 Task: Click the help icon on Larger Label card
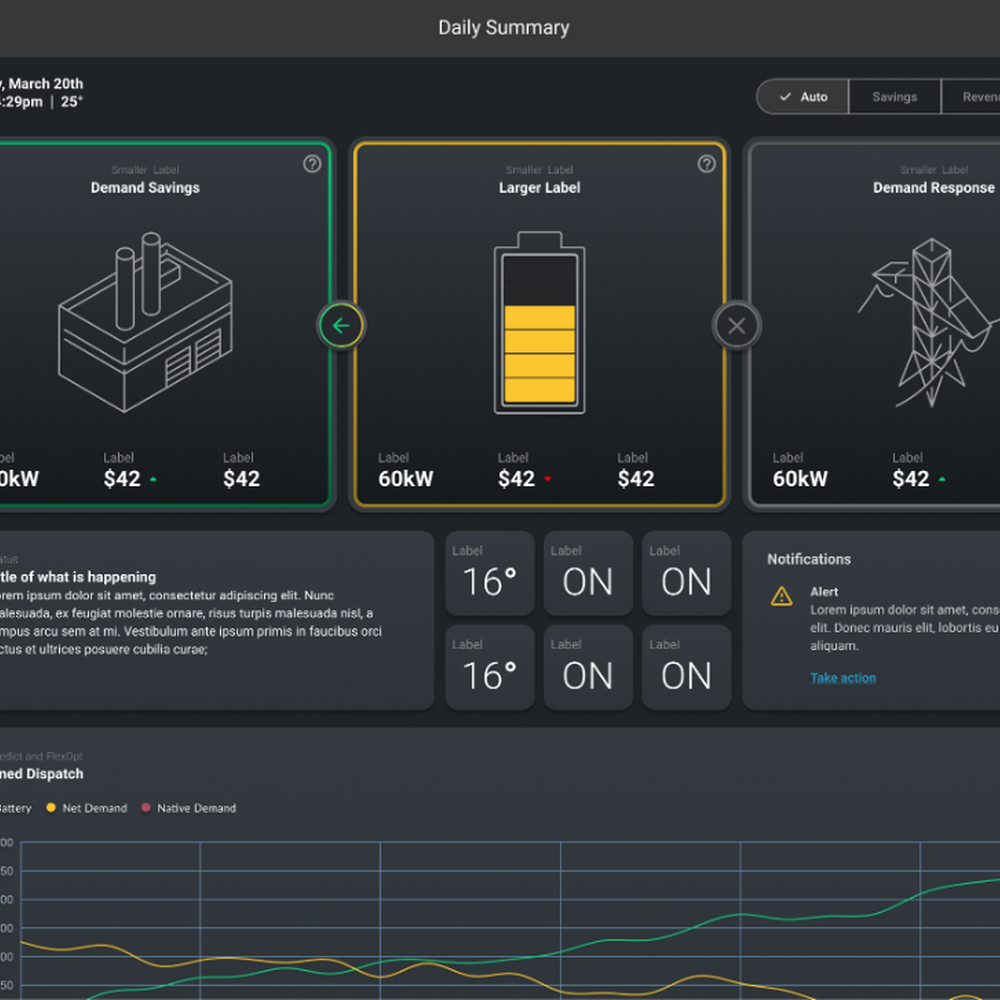[707, 164]
